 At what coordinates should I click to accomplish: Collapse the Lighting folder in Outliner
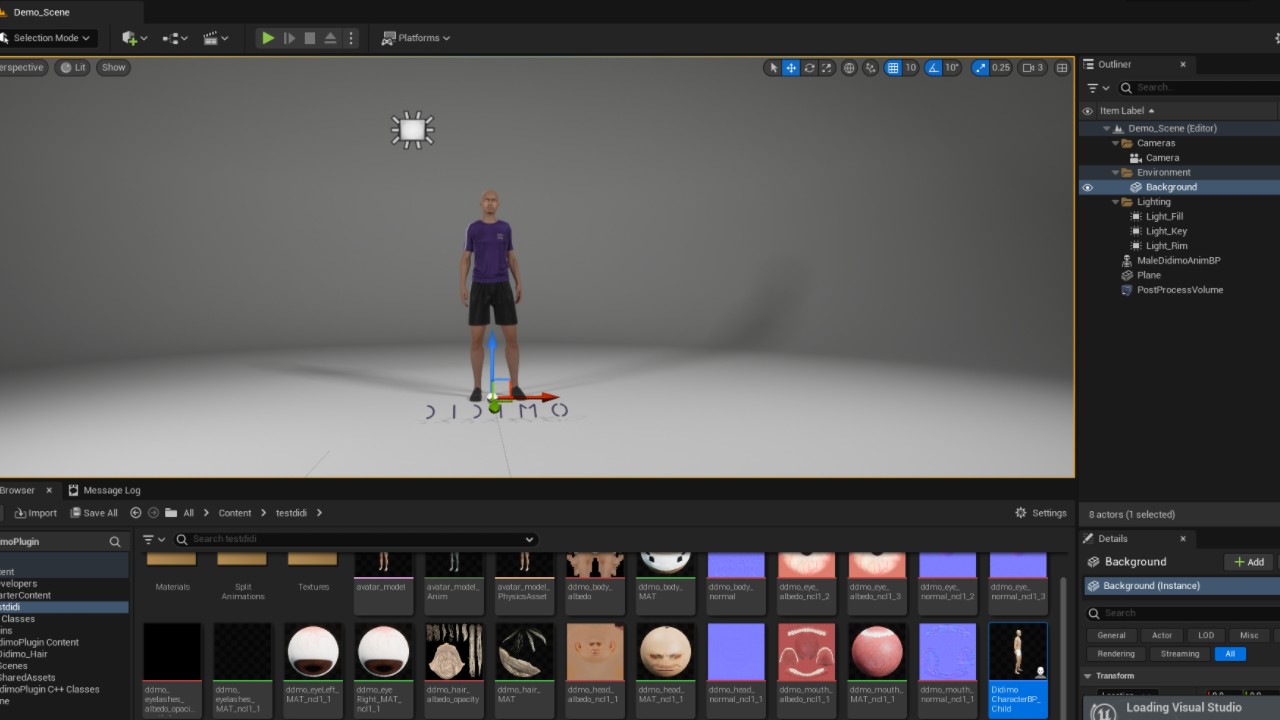pyautogui.click(x=1117, y=202)
